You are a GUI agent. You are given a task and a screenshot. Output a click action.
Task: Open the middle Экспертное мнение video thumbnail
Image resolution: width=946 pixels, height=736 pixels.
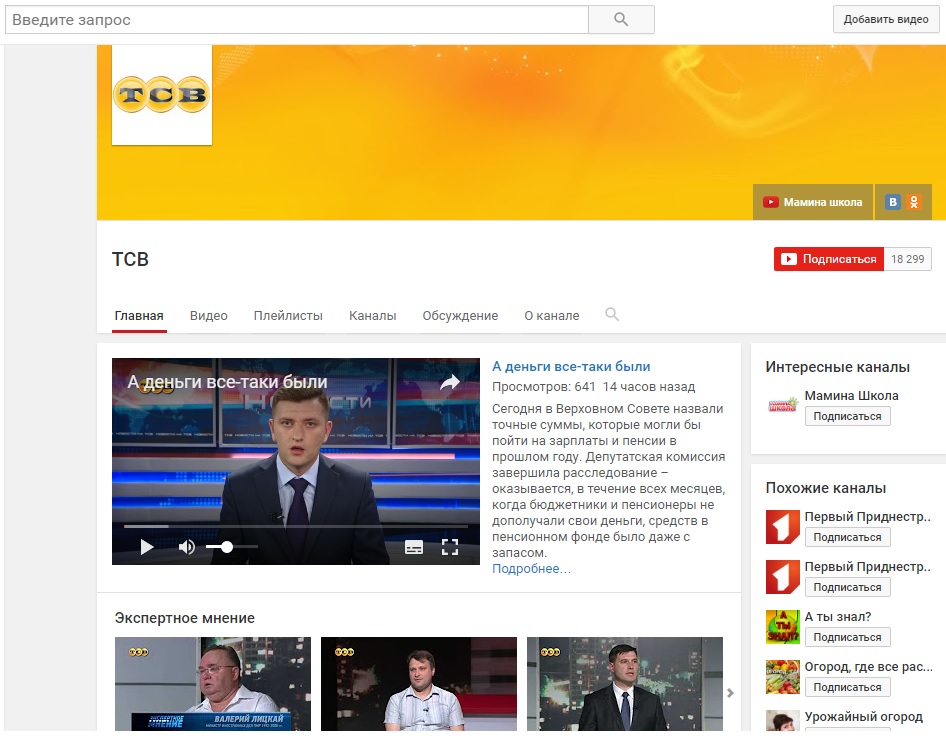(419, 684)
